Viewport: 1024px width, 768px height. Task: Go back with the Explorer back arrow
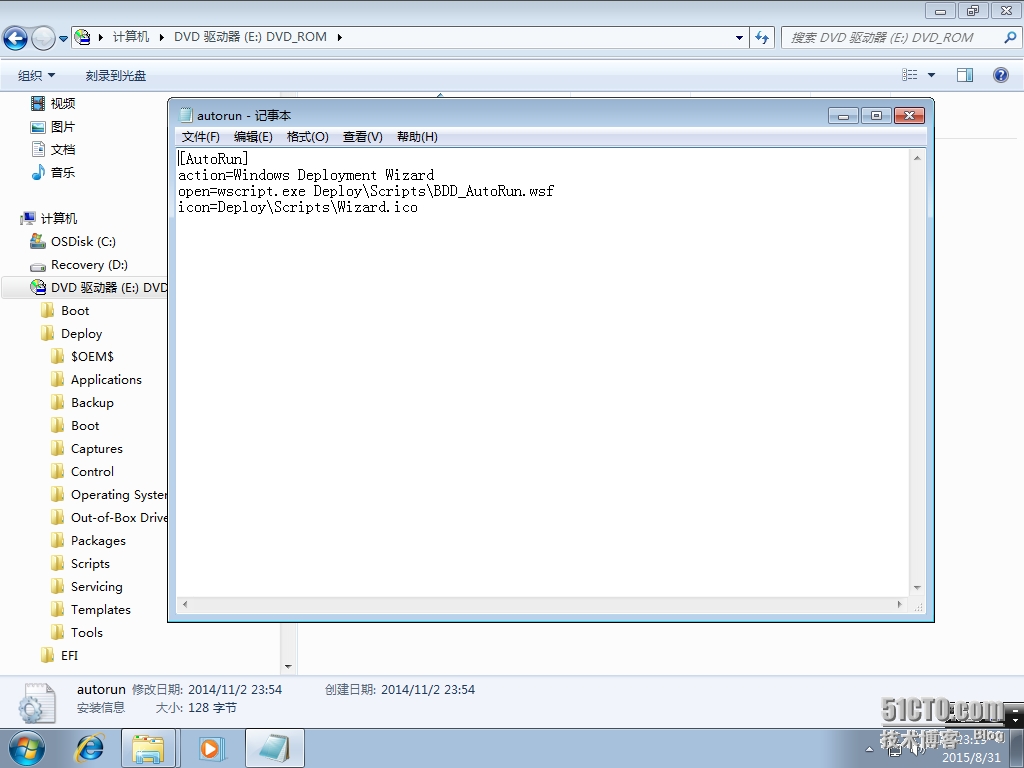16,38
